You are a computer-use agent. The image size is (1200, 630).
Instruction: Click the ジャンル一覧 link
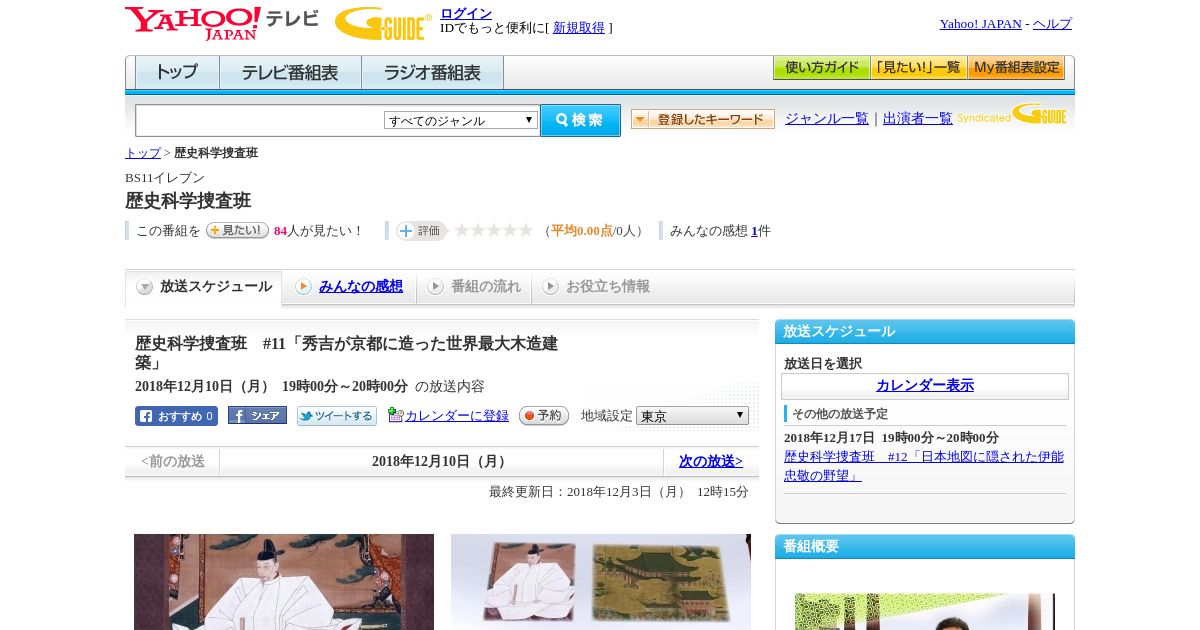pyautogui.click(x=827, y=118)
